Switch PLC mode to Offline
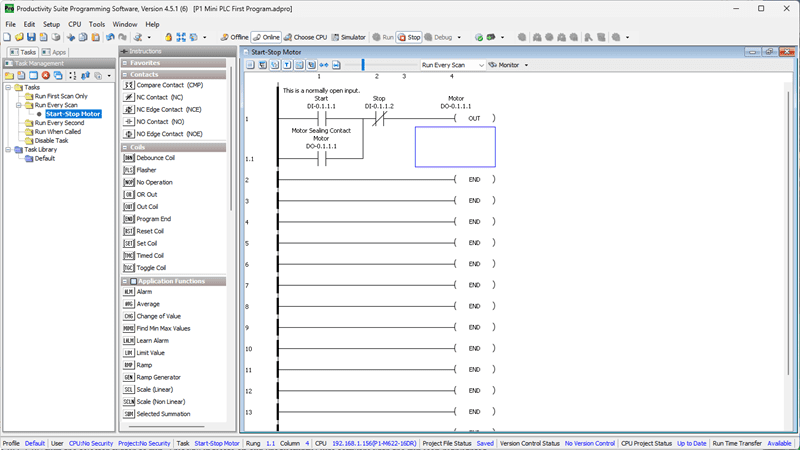800x450 pixels. tap(234, 37)
